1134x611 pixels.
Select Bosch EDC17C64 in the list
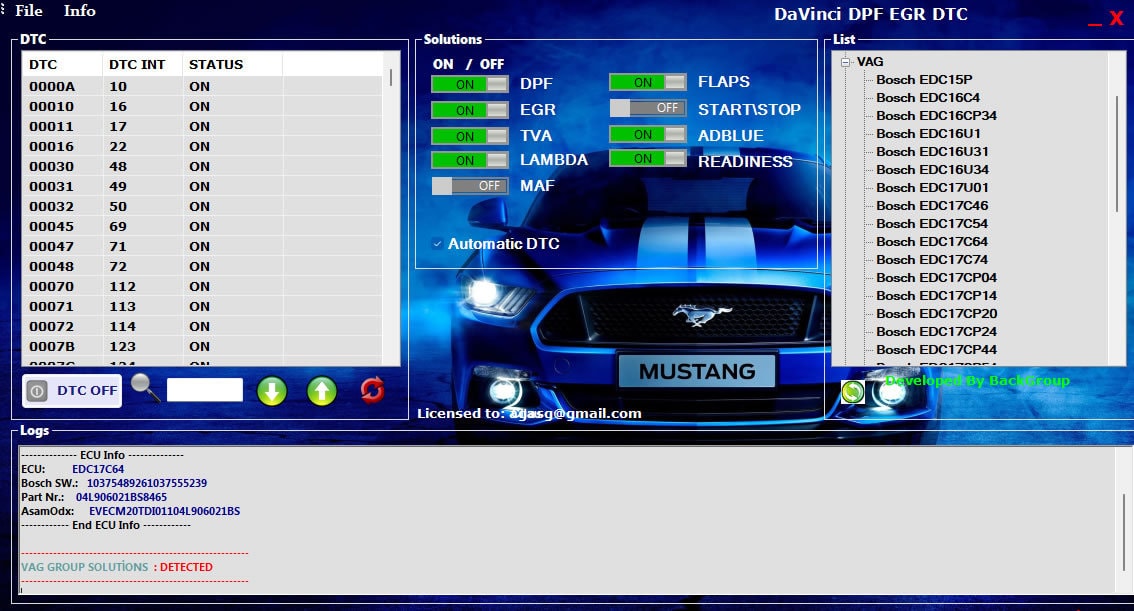931,241
